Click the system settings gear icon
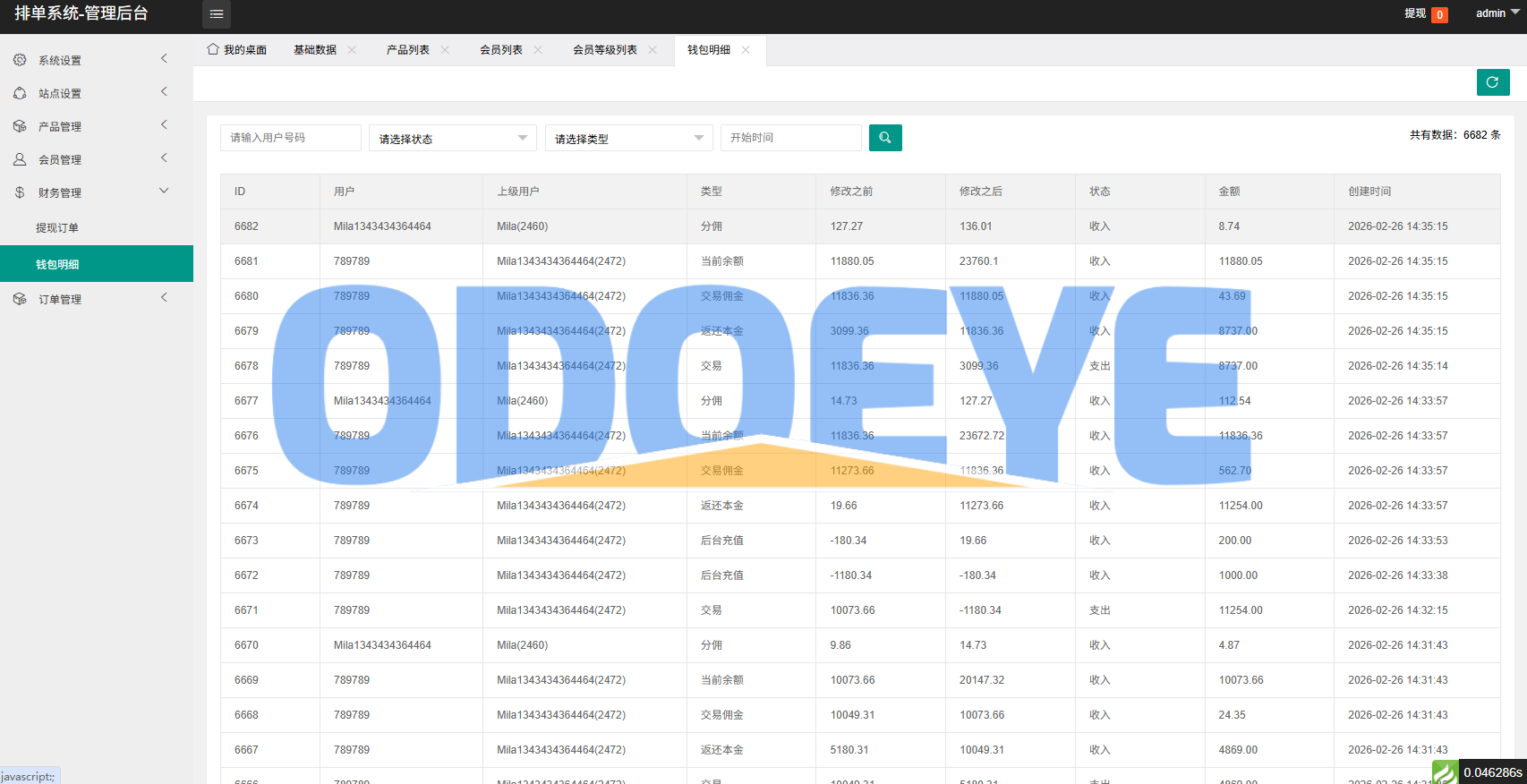Viewport: 1527px width, 784px height. (20, 60)
